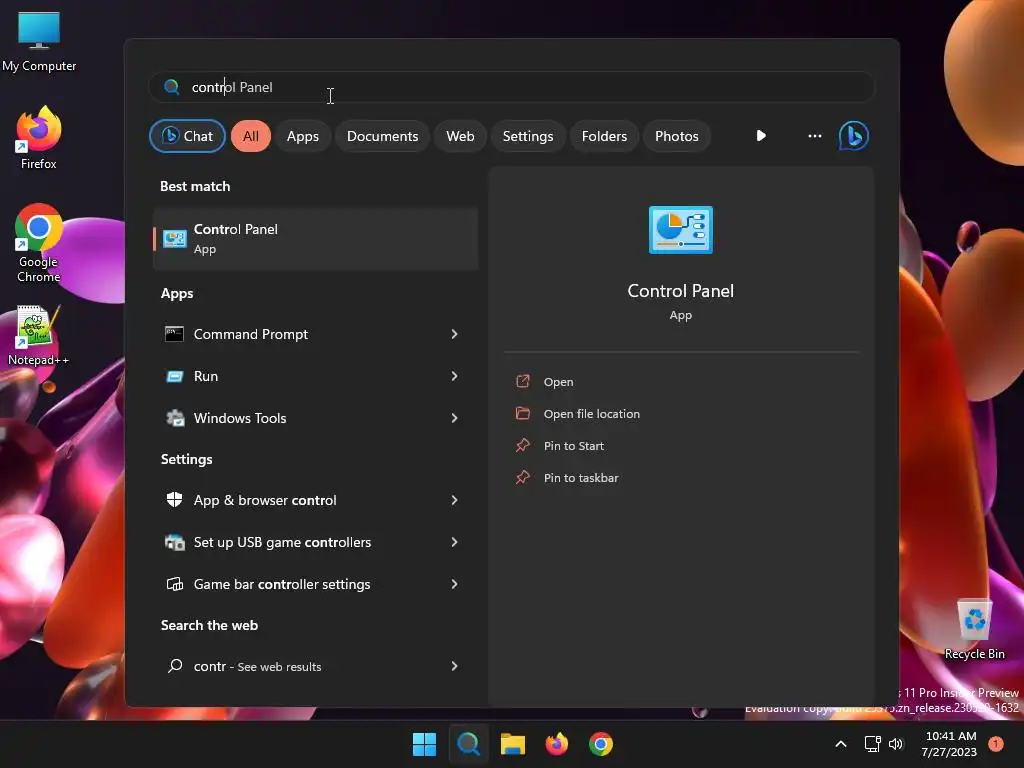Select the All filter tab

(251, 136)
